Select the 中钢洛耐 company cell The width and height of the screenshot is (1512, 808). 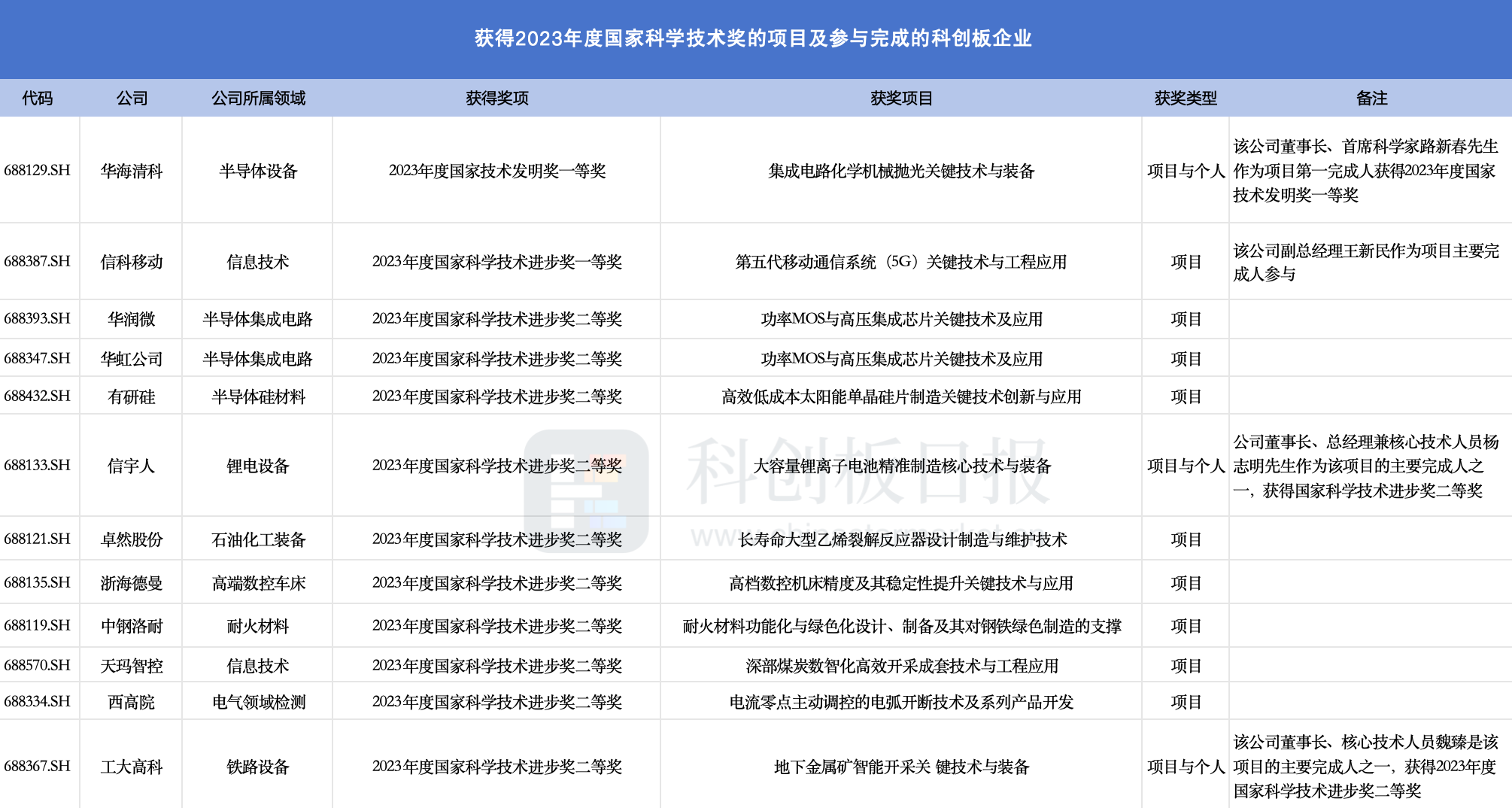pos(132,627)
